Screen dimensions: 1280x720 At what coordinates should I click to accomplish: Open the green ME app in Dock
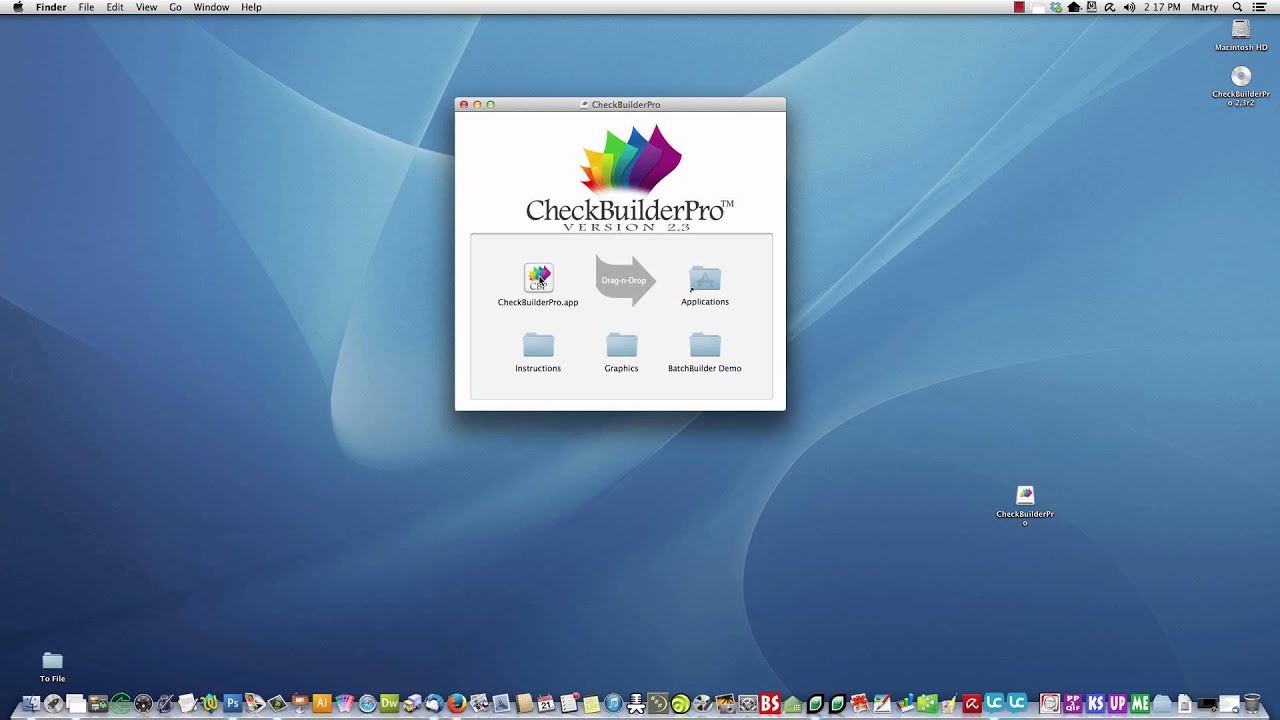point(1139,704)
